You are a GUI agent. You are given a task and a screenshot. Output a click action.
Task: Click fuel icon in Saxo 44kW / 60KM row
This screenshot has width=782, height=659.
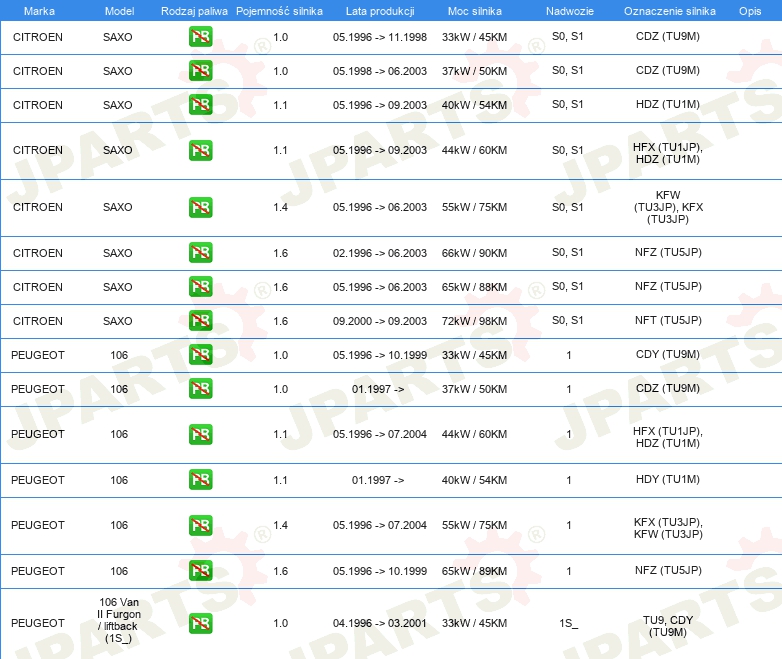point(200,151)
